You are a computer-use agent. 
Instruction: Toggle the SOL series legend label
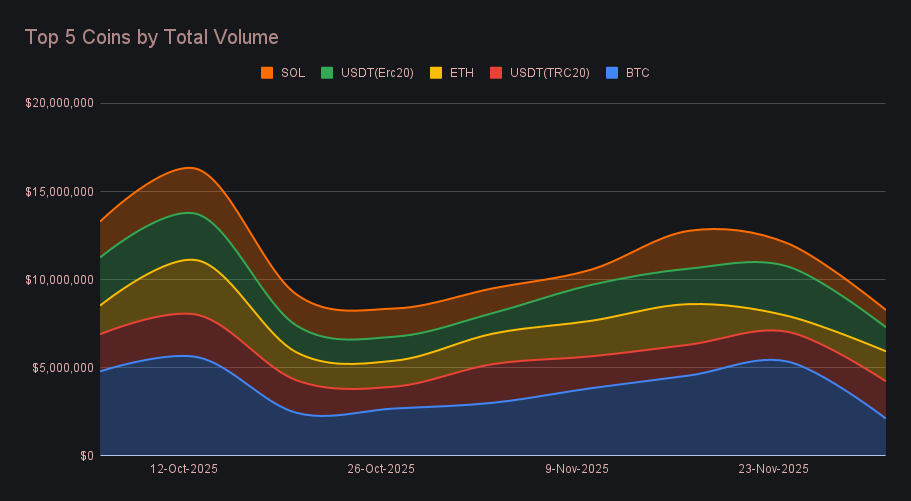coord(293,73)
